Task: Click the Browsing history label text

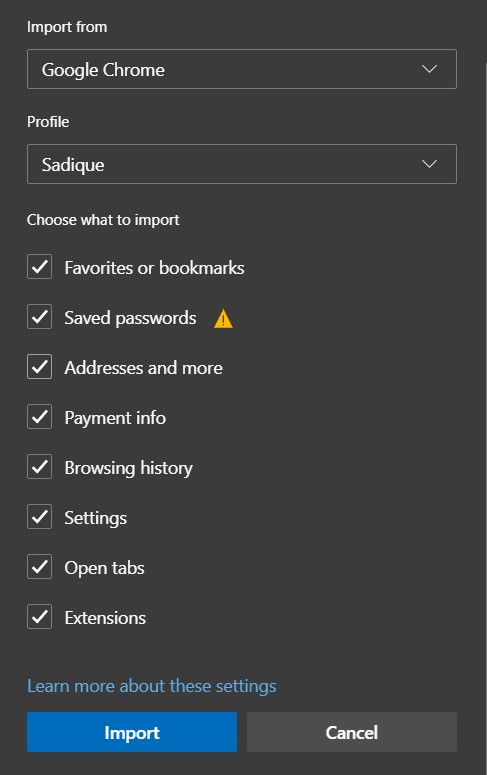Action: [x=129, y=468]
